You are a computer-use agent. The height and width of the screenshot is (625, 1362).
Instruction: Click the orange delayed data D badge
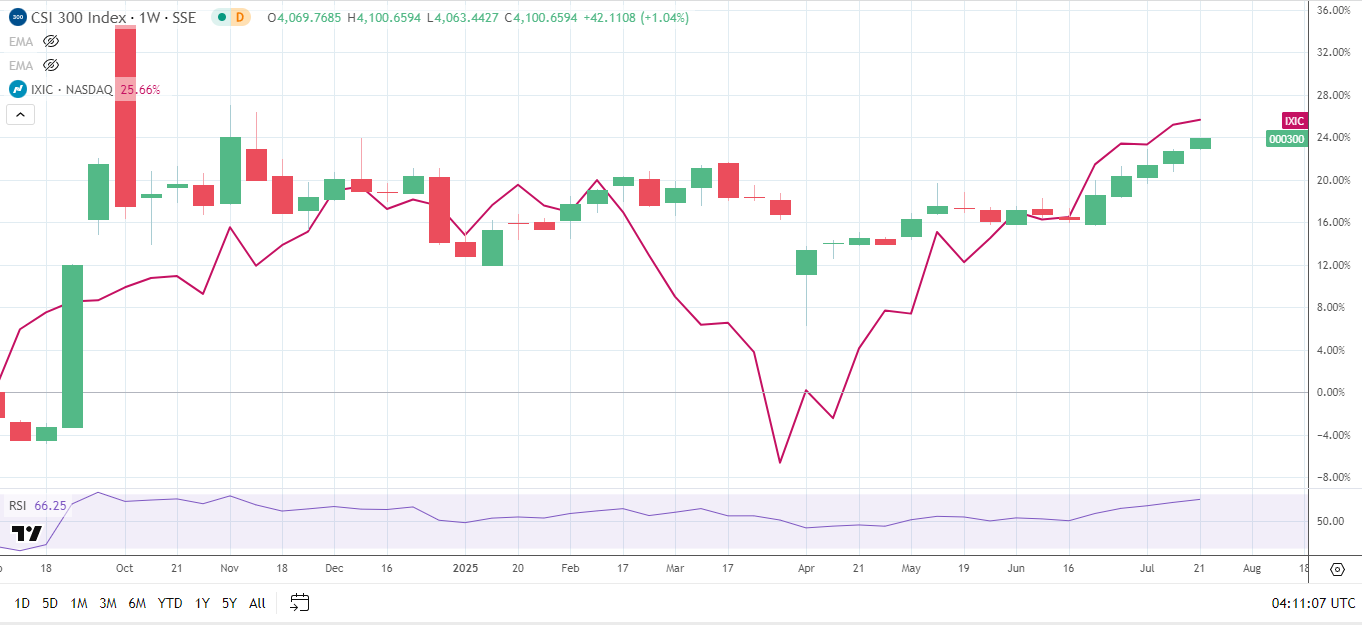click(240, 17)
